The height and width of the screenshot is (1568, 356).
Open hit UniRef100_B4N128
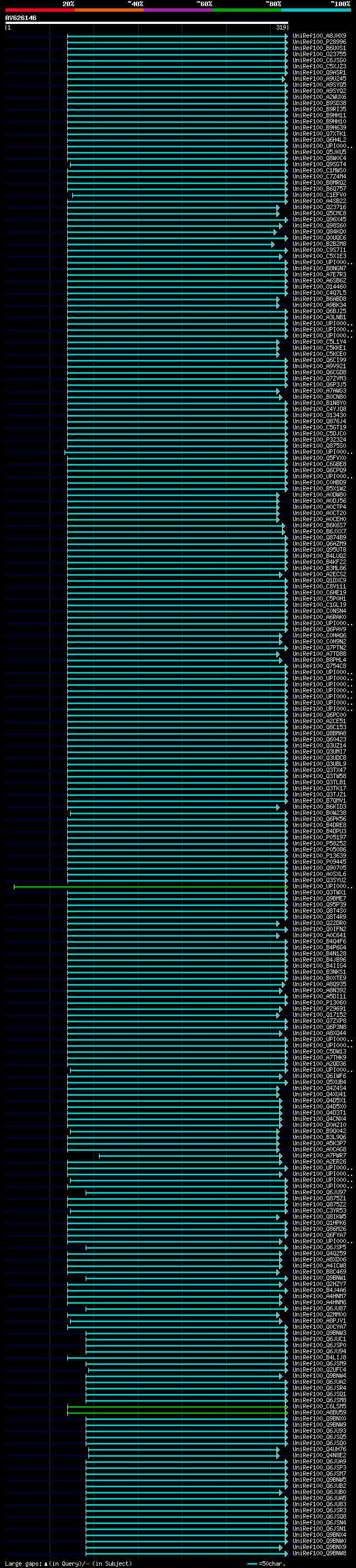(319, 954)
